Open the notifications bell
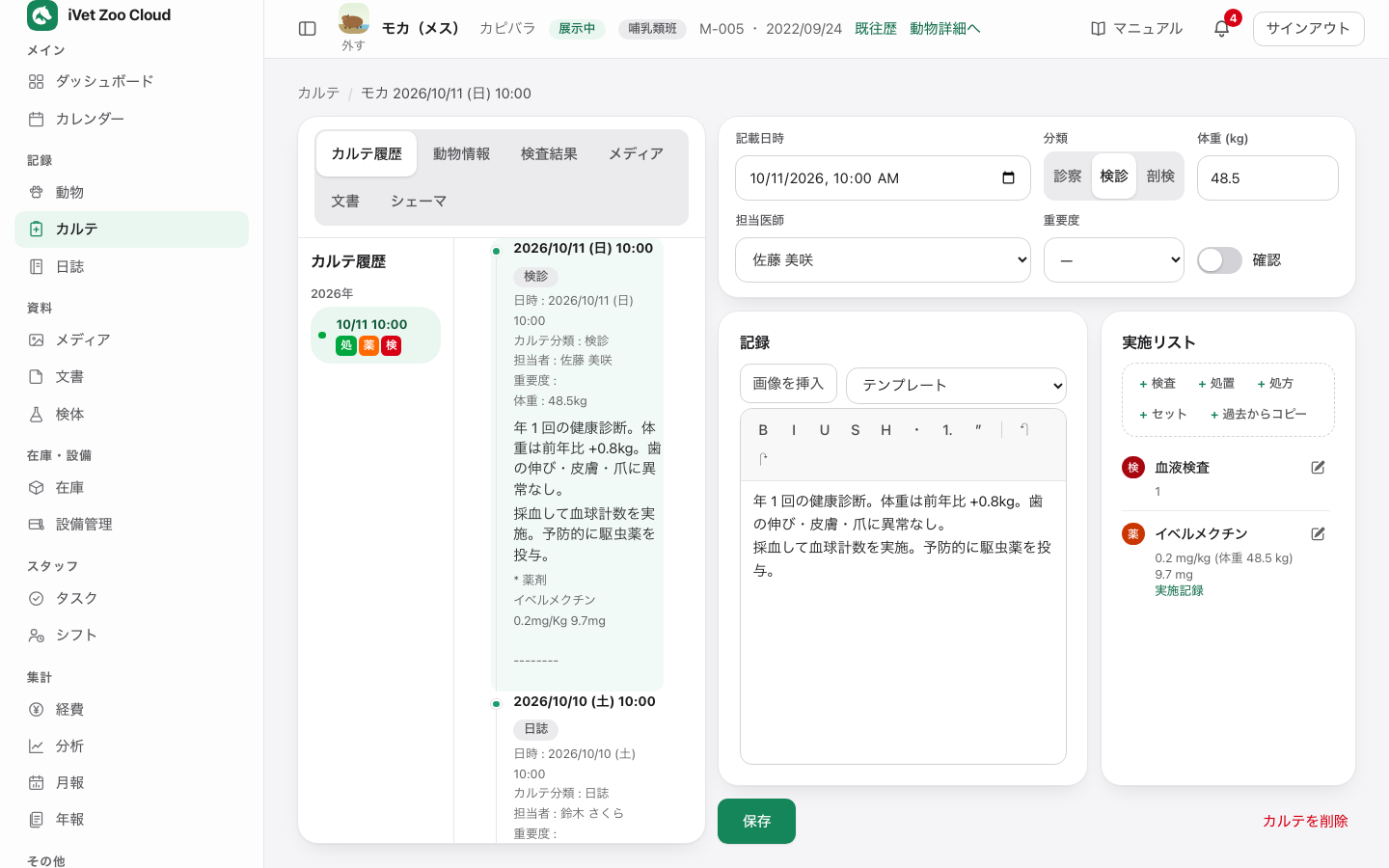 [x=1221, y=29]
